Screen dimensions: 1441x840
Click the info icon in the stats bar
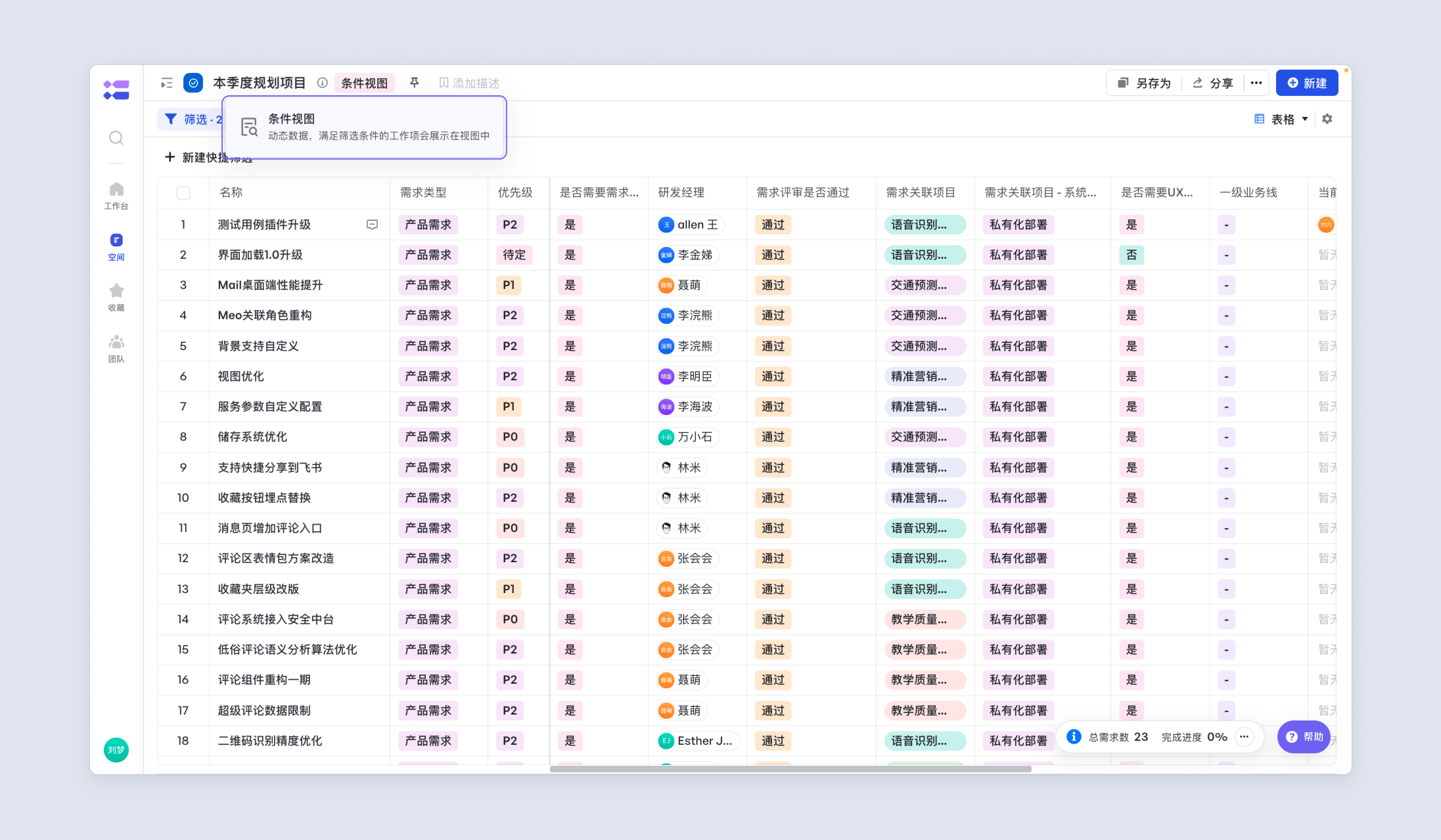coord(1074,737)
